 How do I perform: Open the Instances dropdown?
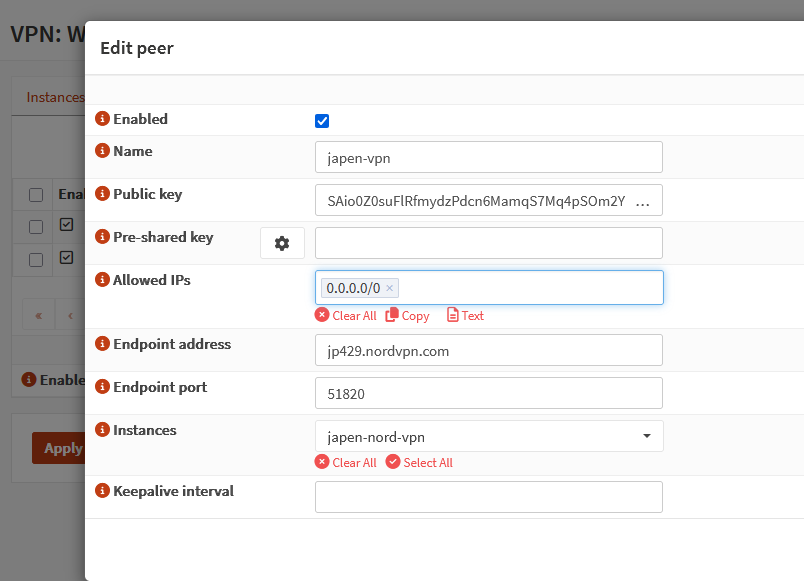489,436
